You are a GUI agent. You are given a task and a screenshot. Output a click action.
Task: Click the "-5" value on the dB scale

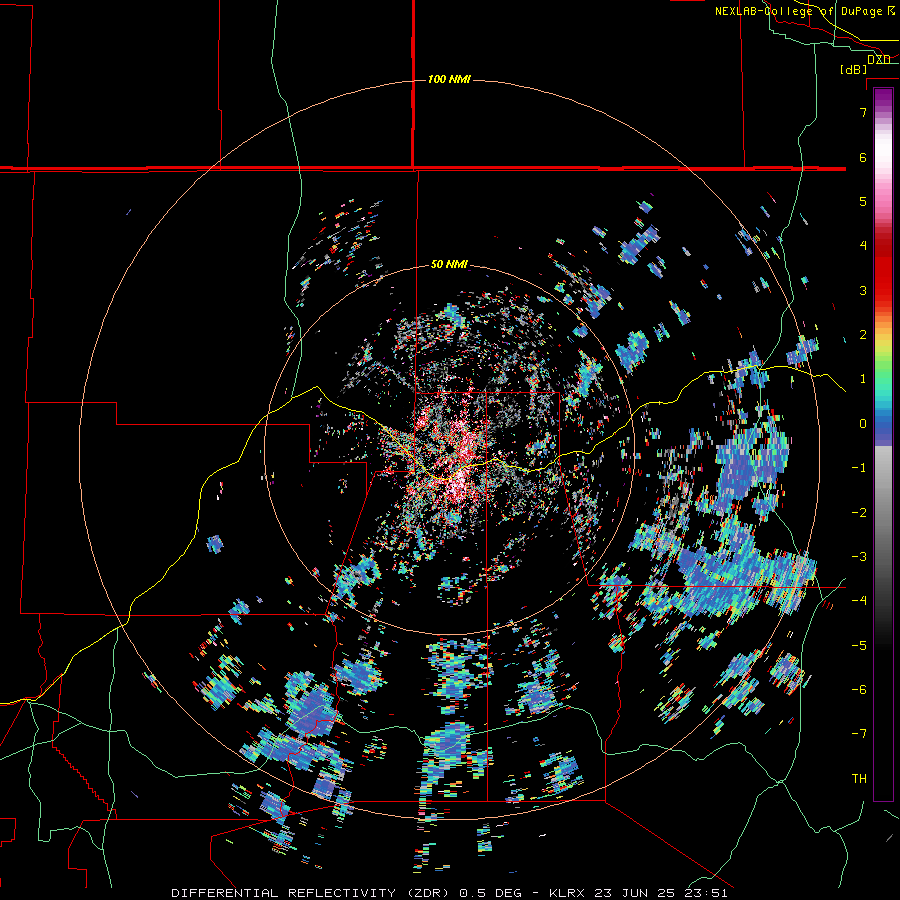(x=859, y=646)
